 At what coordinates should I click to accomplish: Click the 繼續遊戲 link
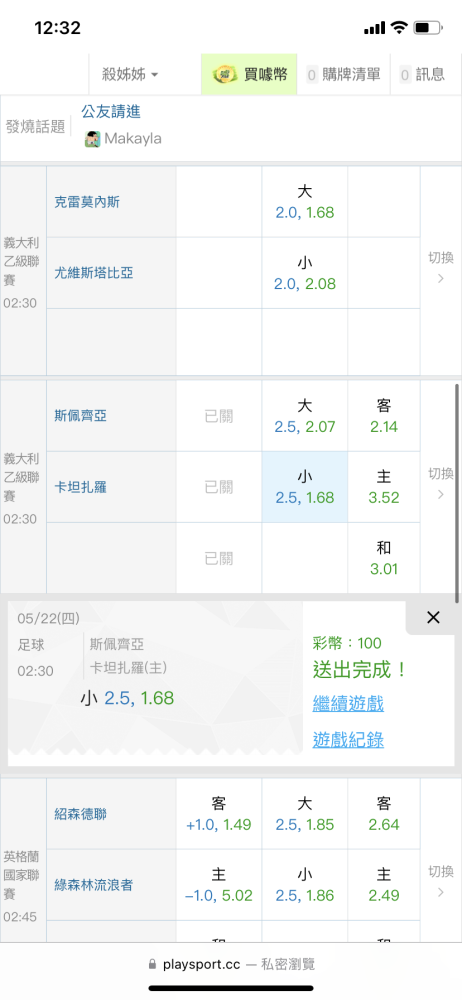348,705
